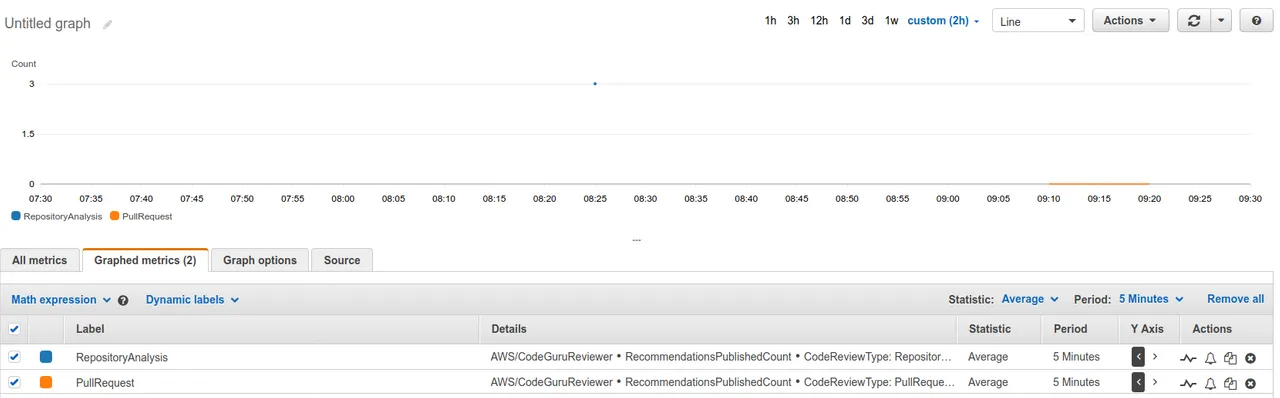Viewport: 1280px width, 398px height.
Task: Click the RepositoryAnalysis legend entry under graph
Action: 56,216
